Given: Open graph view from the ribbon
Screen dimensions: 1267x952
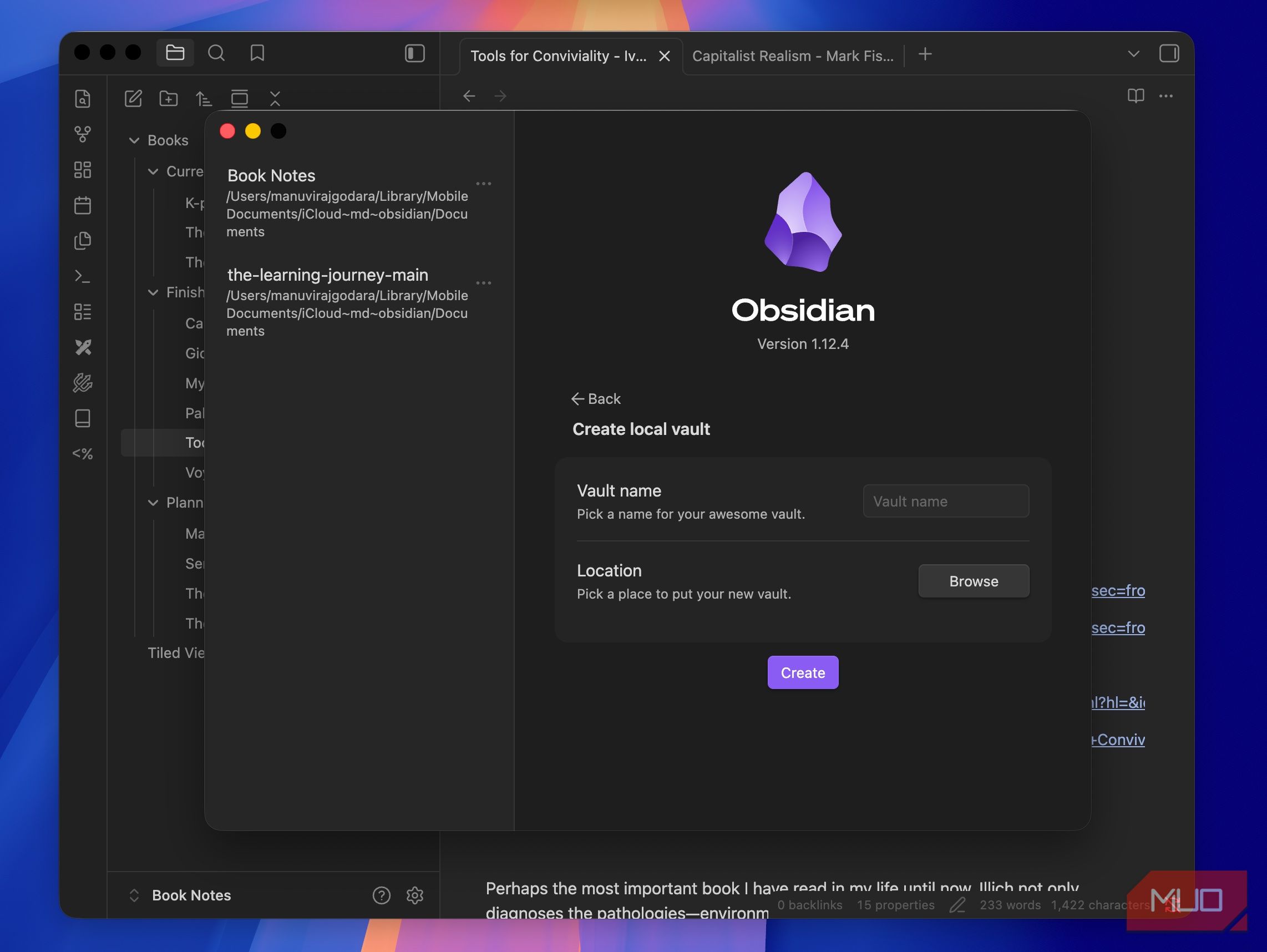Looking at the screenshot, I should [83, 134].
